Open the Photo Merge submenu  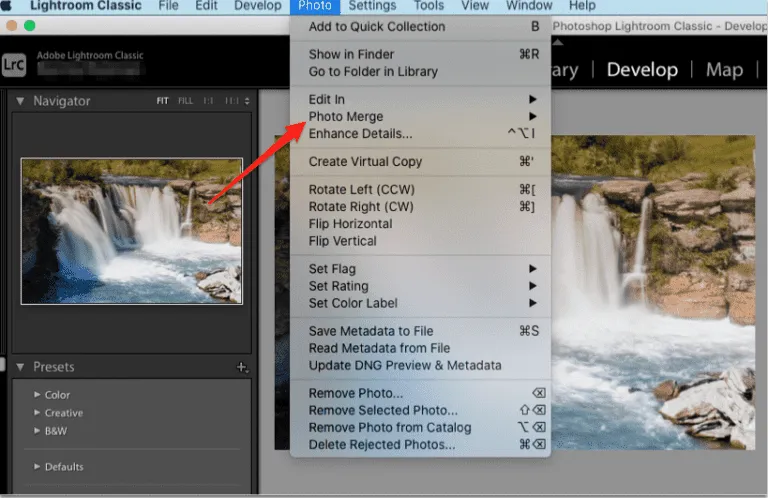tap(420, 117)
